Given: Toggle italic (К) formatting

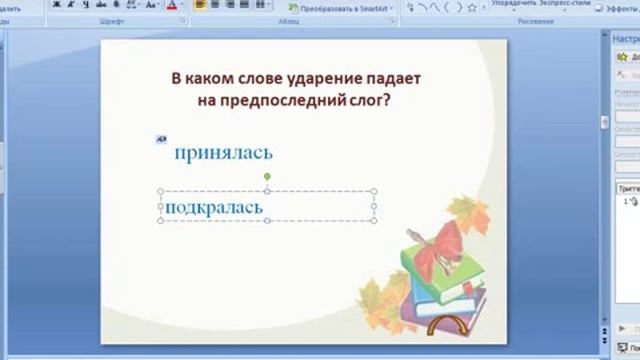Looking at the screenshot, I should [x=71, y=4].
